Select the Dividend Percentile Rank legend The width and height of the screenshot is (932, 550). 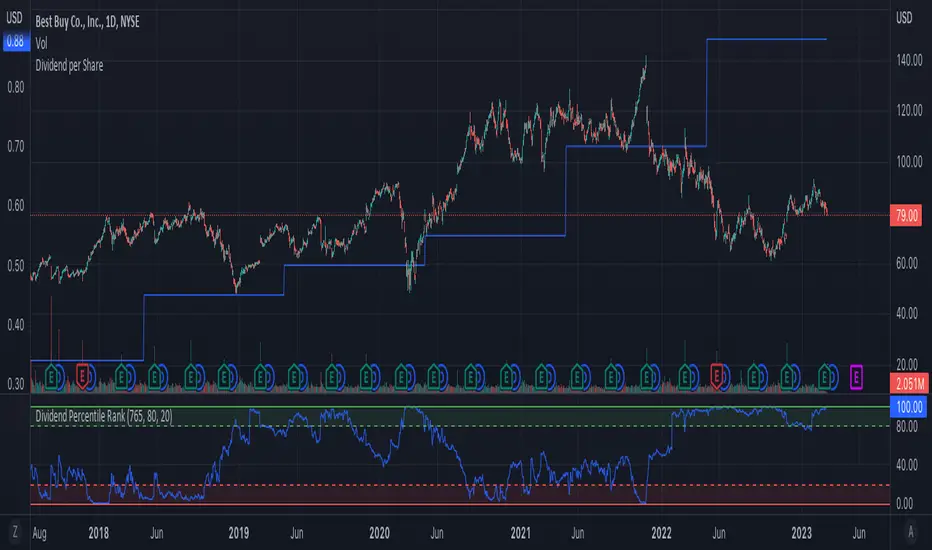pos(104,416)
